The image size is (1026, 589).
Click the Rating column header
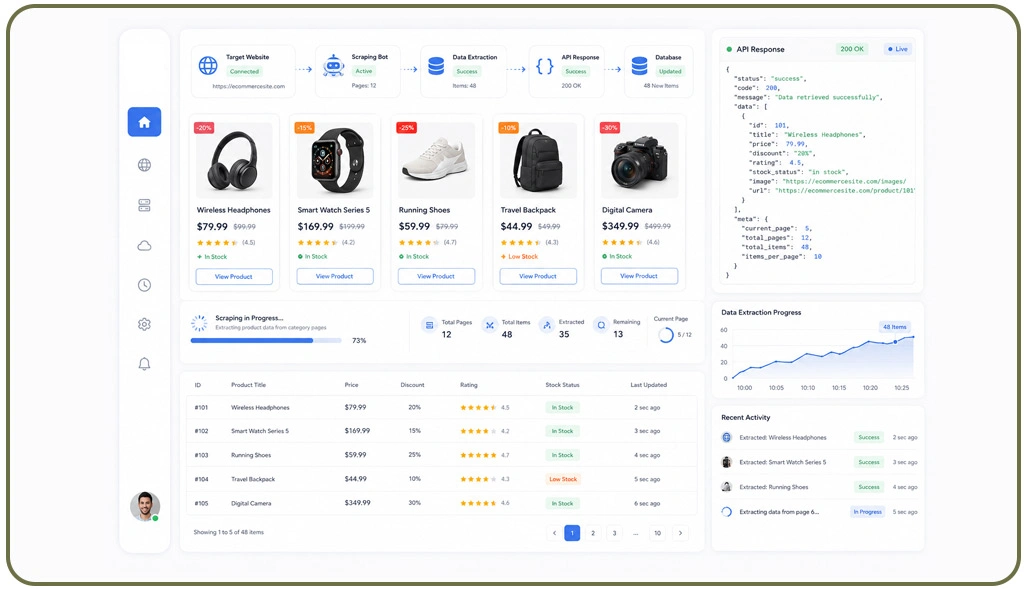tap(469, 385)
